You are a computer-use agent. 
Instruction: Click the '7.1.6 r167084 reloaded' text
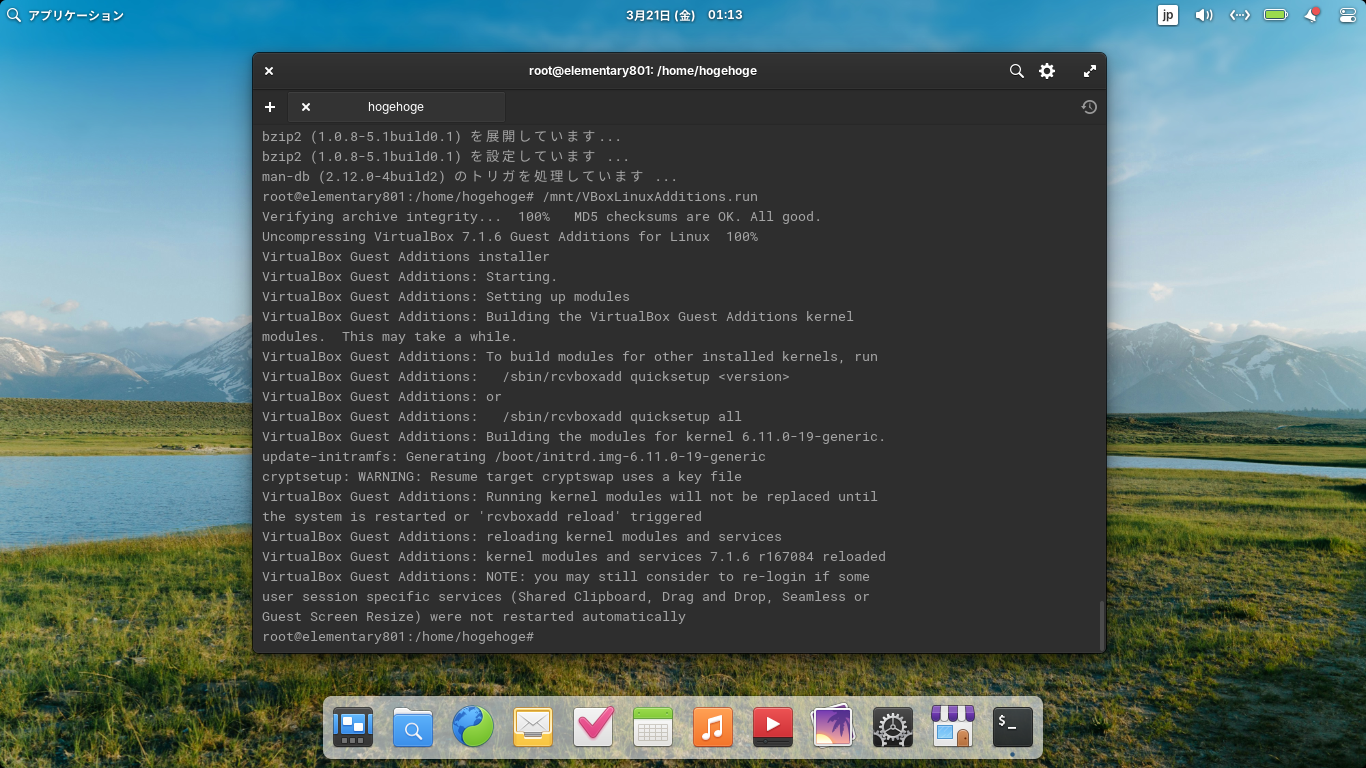point(798,557)
